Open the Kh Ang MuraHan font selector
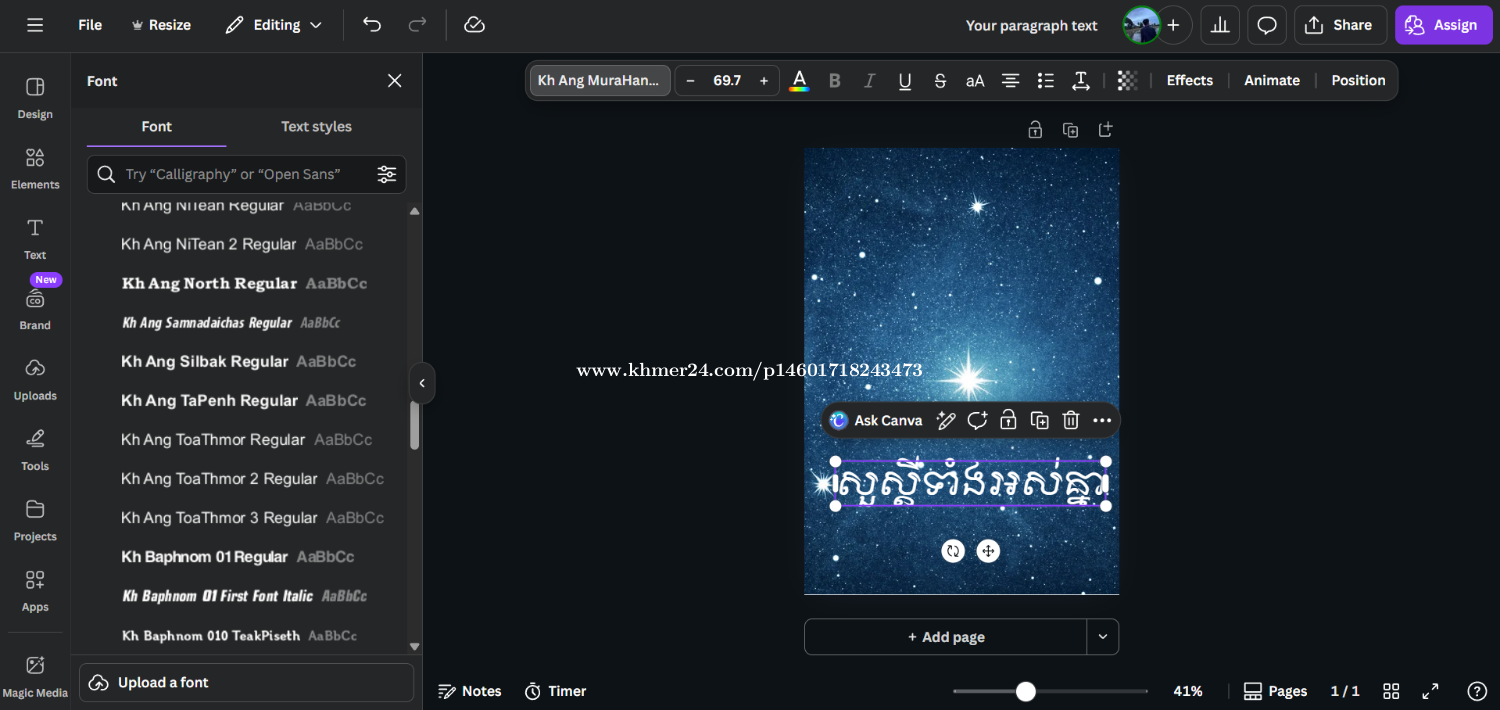The width and height of the screenshot is (1500, 710). click(600, 81)
